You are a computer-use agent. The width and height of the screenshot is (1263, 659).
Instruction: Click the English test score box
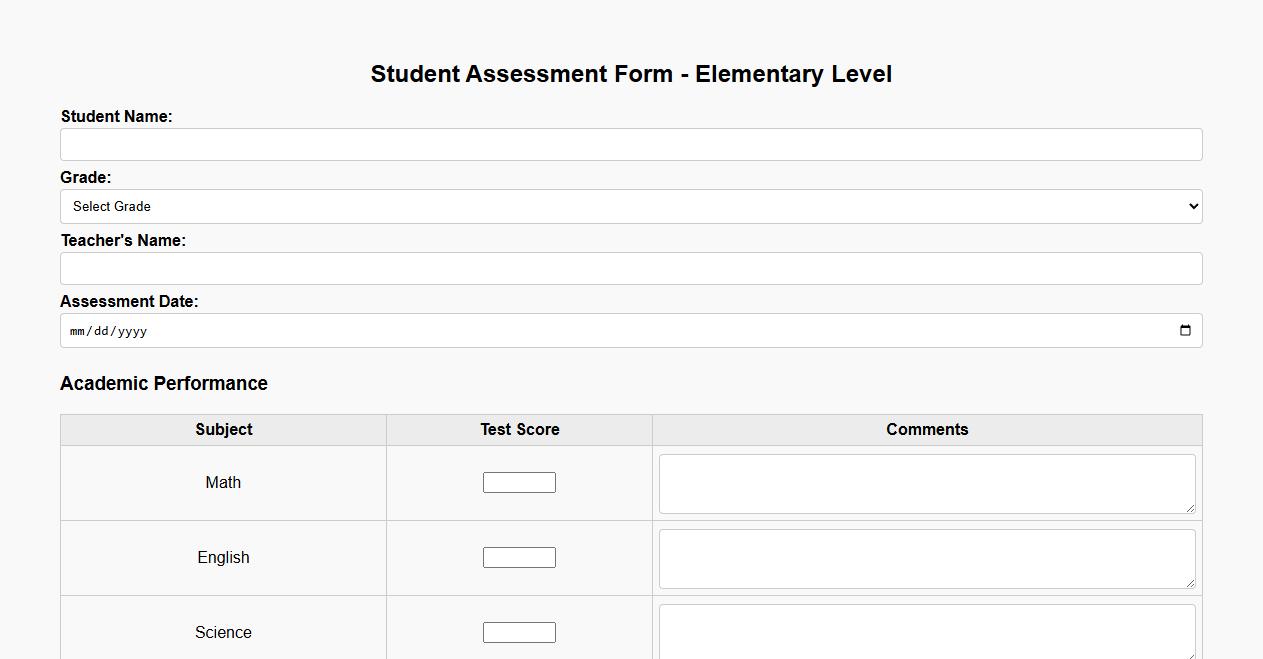point(519,556)
